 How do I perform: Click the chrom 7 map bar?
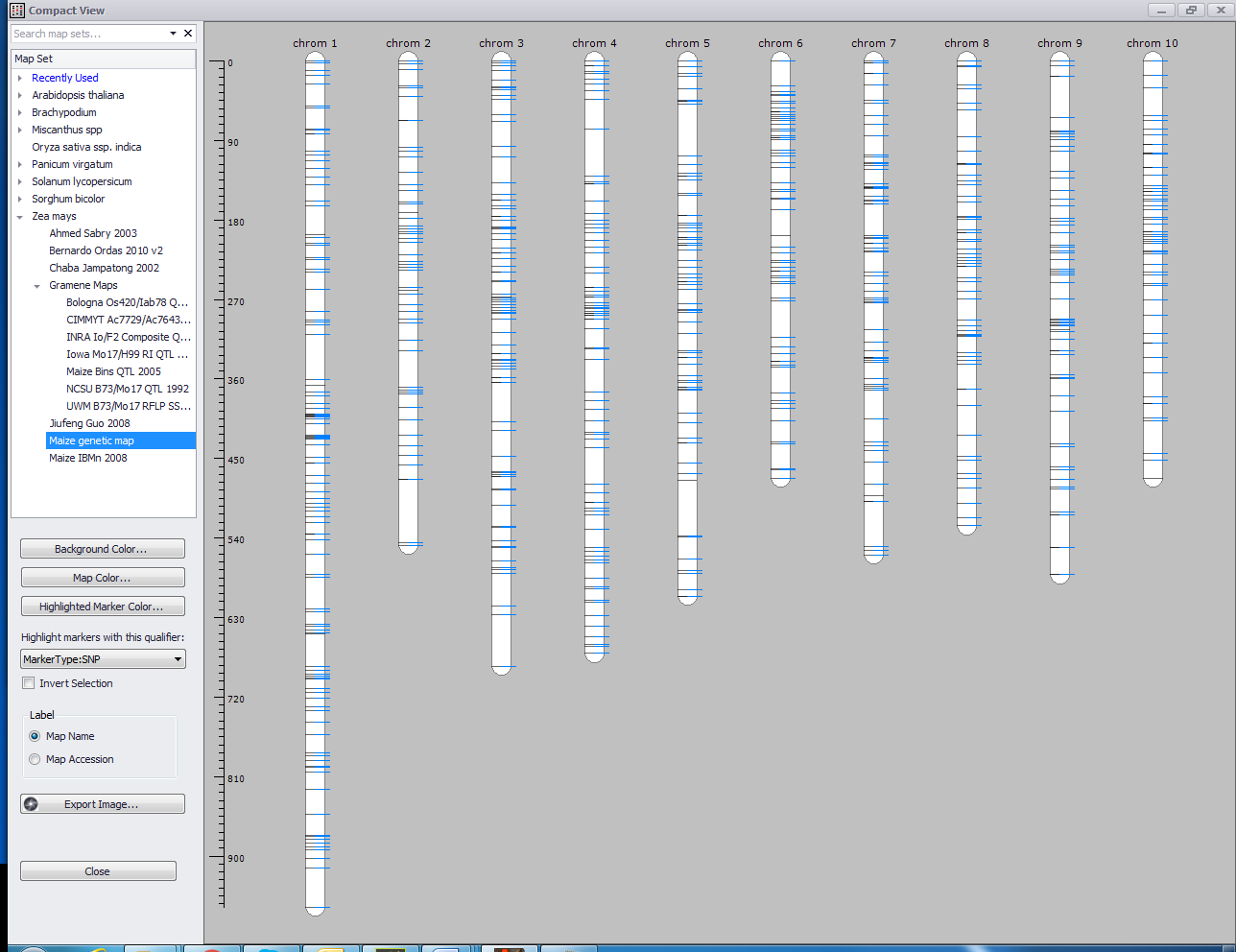point(873,308)
